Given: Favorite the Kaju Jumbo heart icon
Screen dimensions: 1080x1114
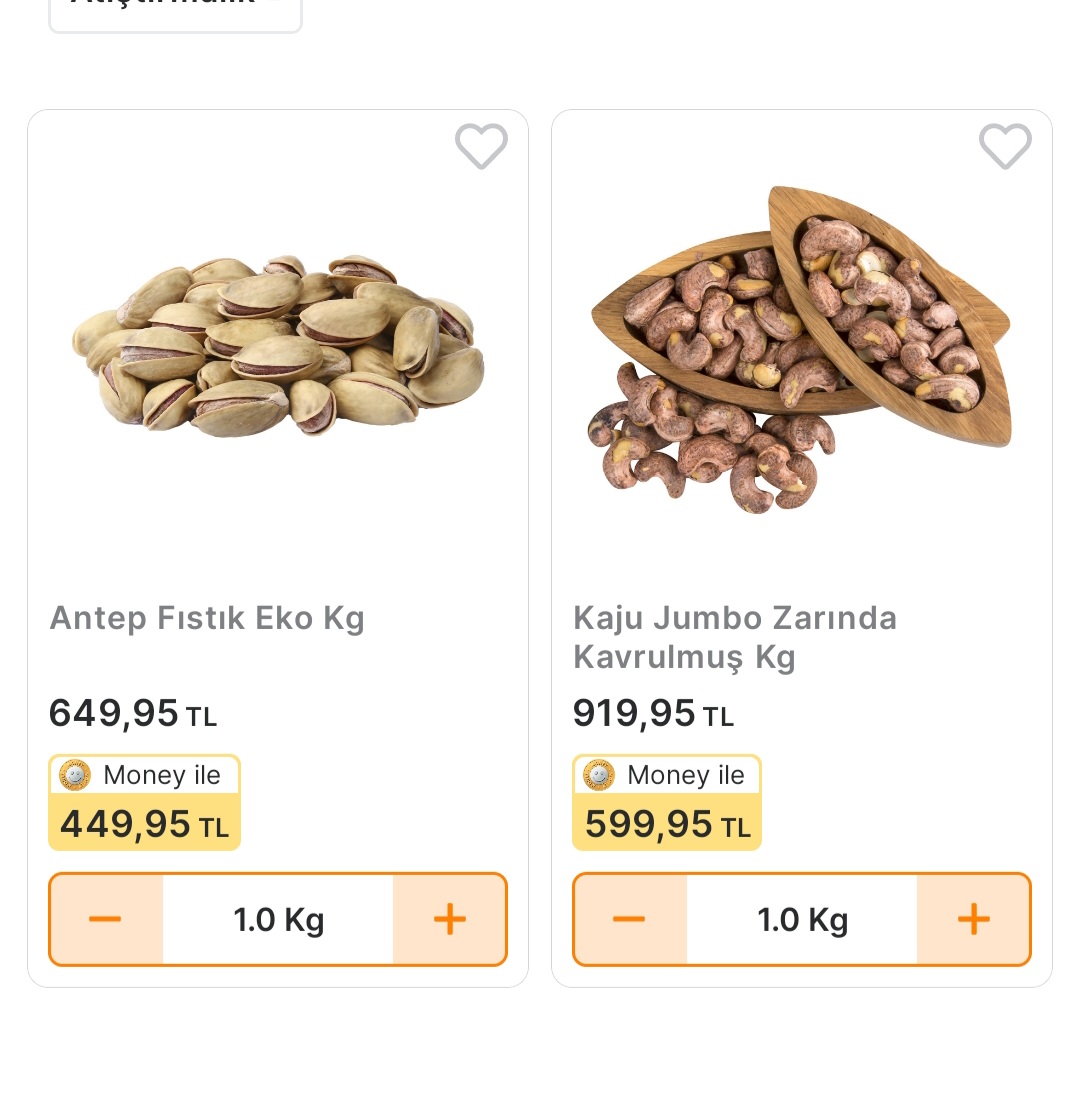Looking at the screenshot, I should (x=1005, y=147).
